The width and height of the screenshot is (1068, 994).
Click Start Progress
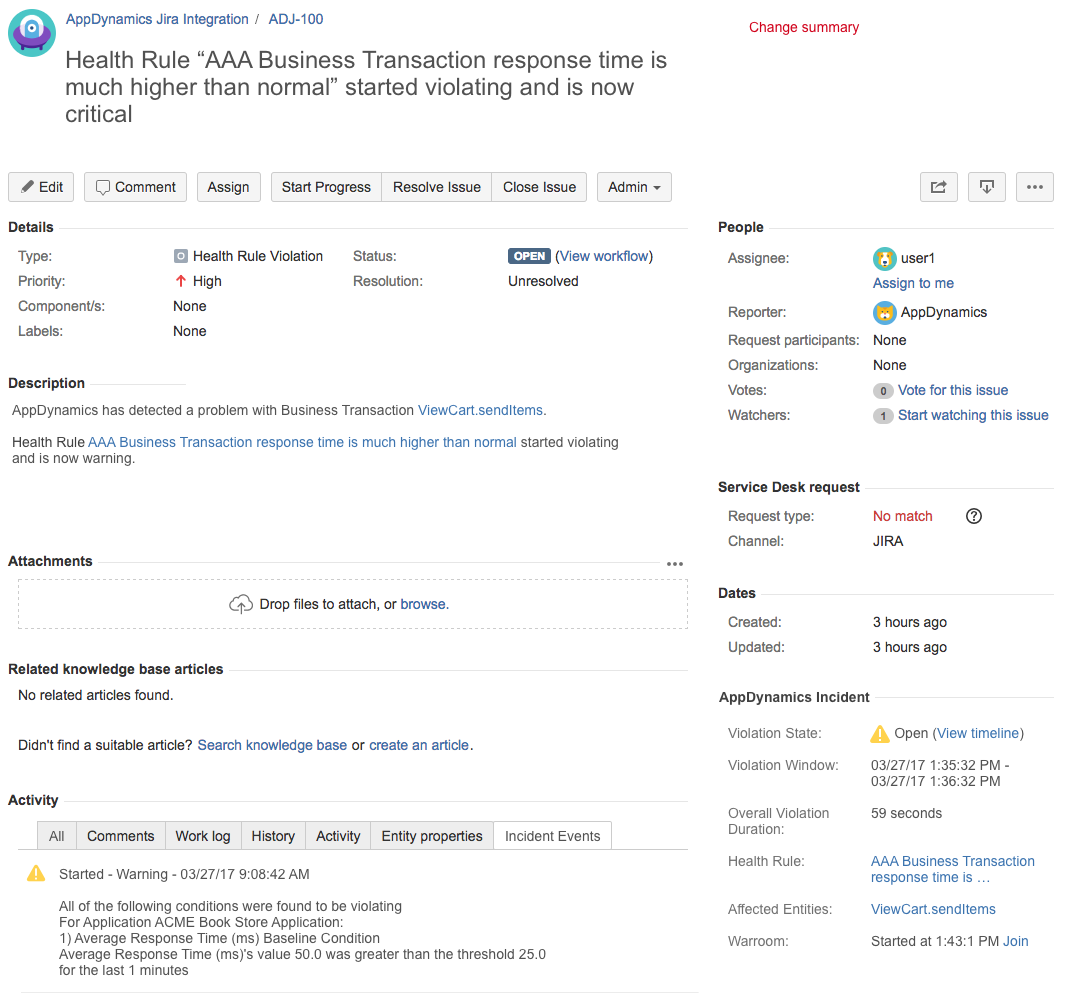(x=326, y=187)
